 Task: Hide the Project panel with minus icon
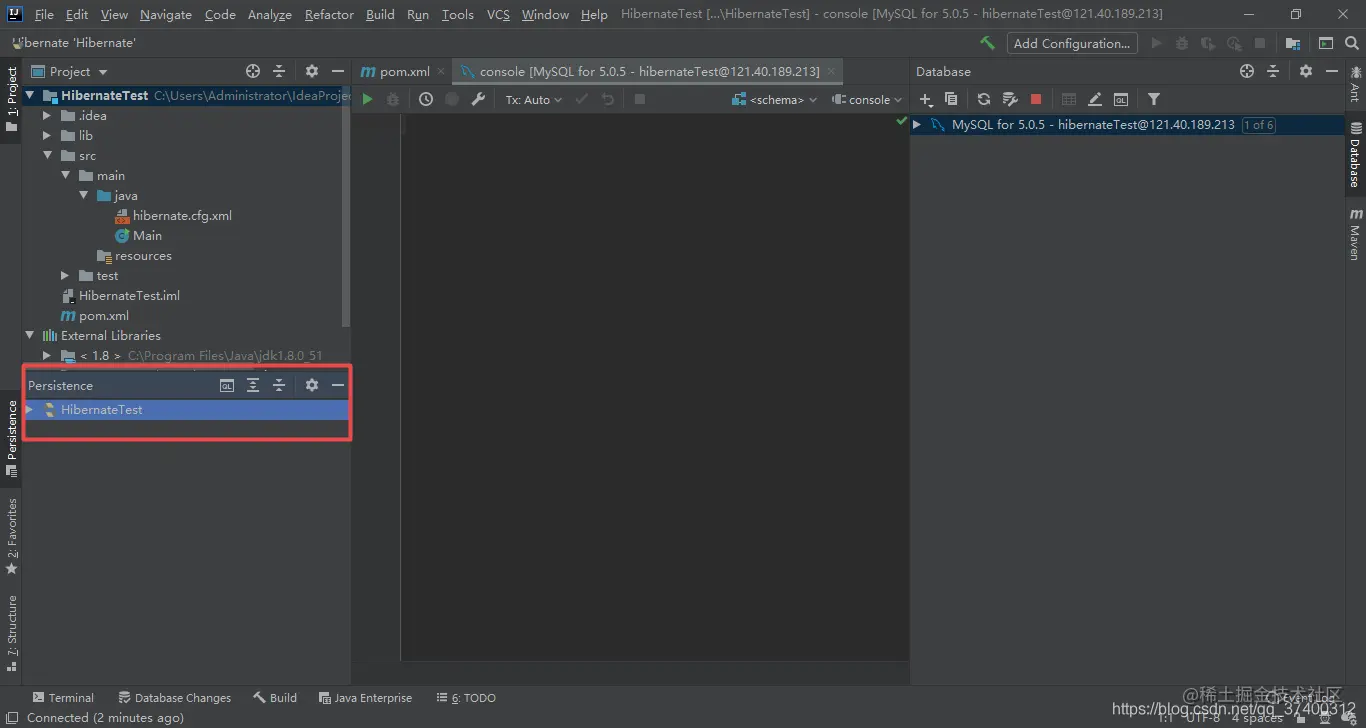pos(338,71)
